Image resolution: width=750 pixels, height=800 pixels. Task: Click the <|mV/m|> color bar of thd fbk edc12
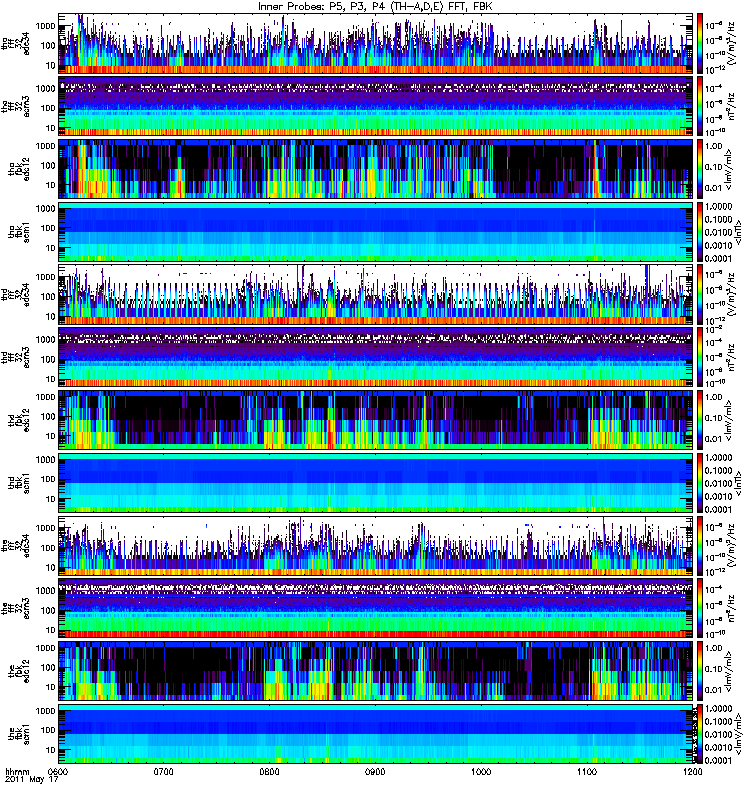[699, 420]
